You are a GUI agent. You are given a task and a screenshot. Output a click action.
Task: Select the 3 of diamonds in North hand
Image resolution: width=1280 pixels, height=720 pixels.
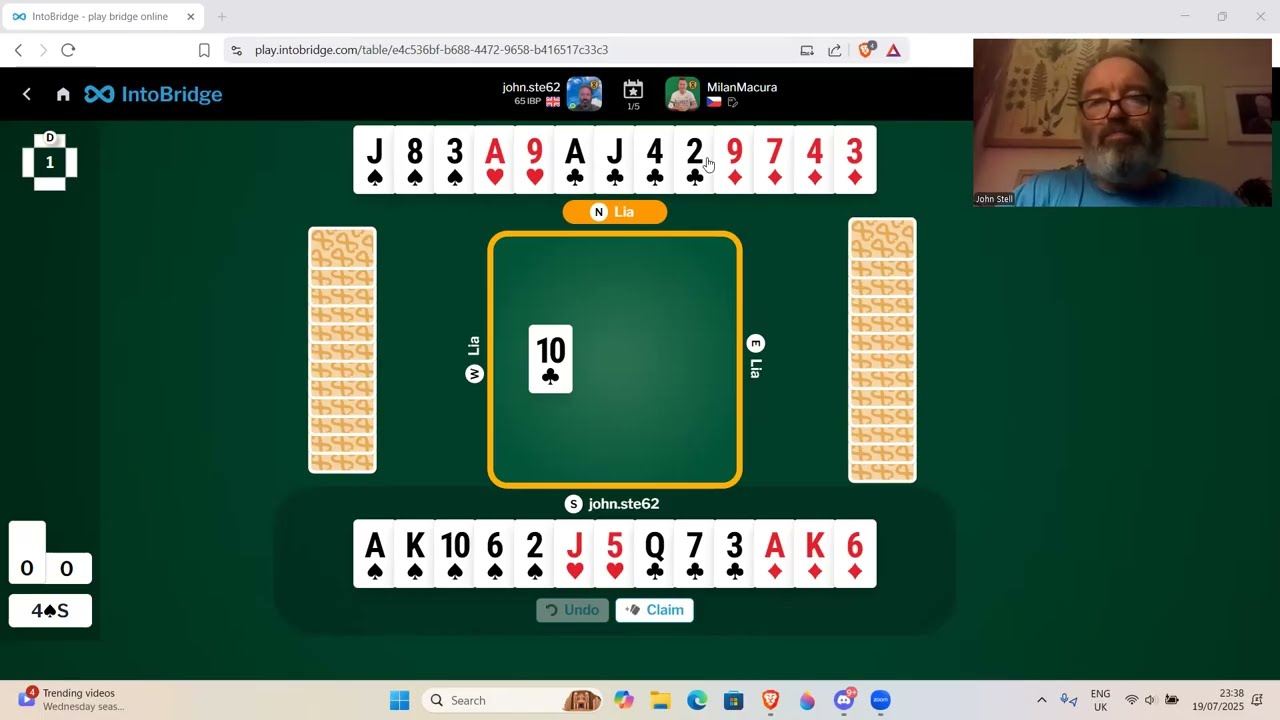(855, 160)
